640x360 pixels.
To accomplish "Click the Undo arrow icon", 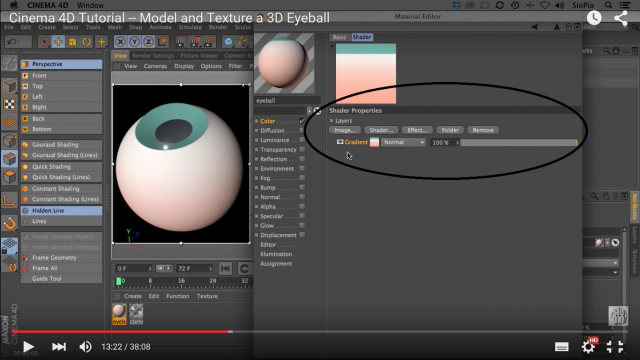I will (11, 42).
